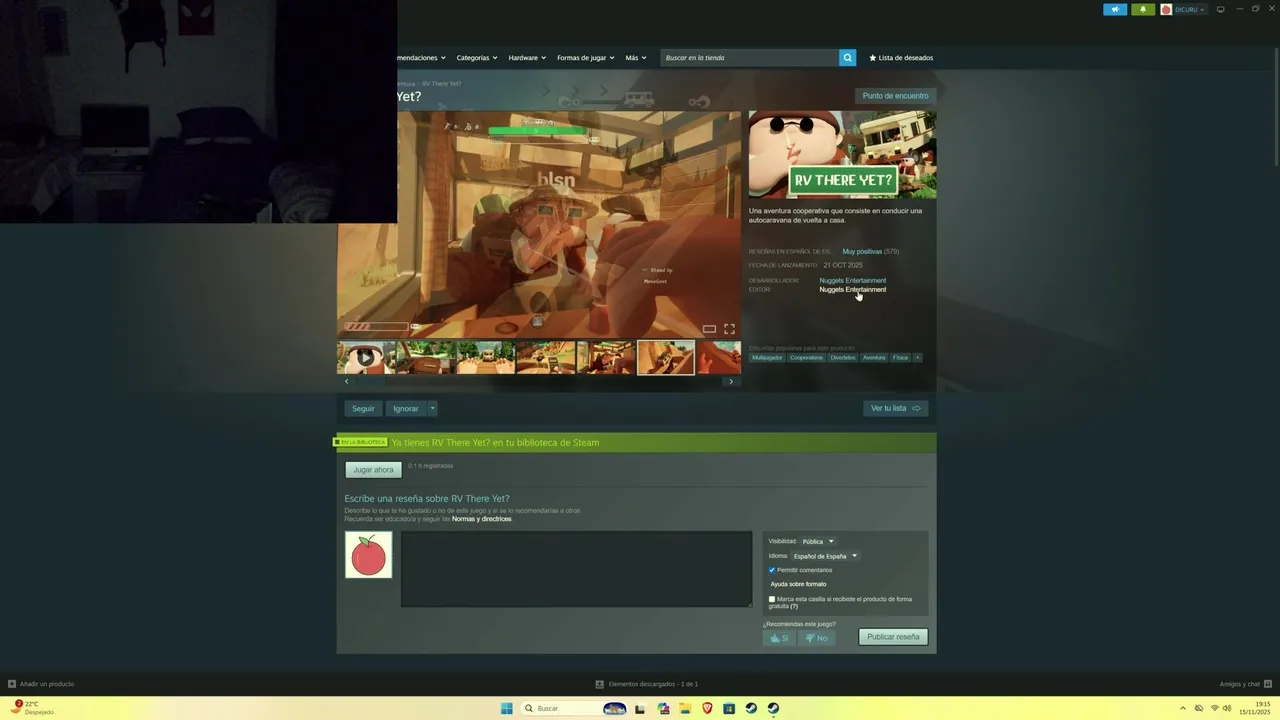Viewport: 1280px width, 720px height.
Task: Open Brave browser from the taskbar
Action: click(707, 708)
